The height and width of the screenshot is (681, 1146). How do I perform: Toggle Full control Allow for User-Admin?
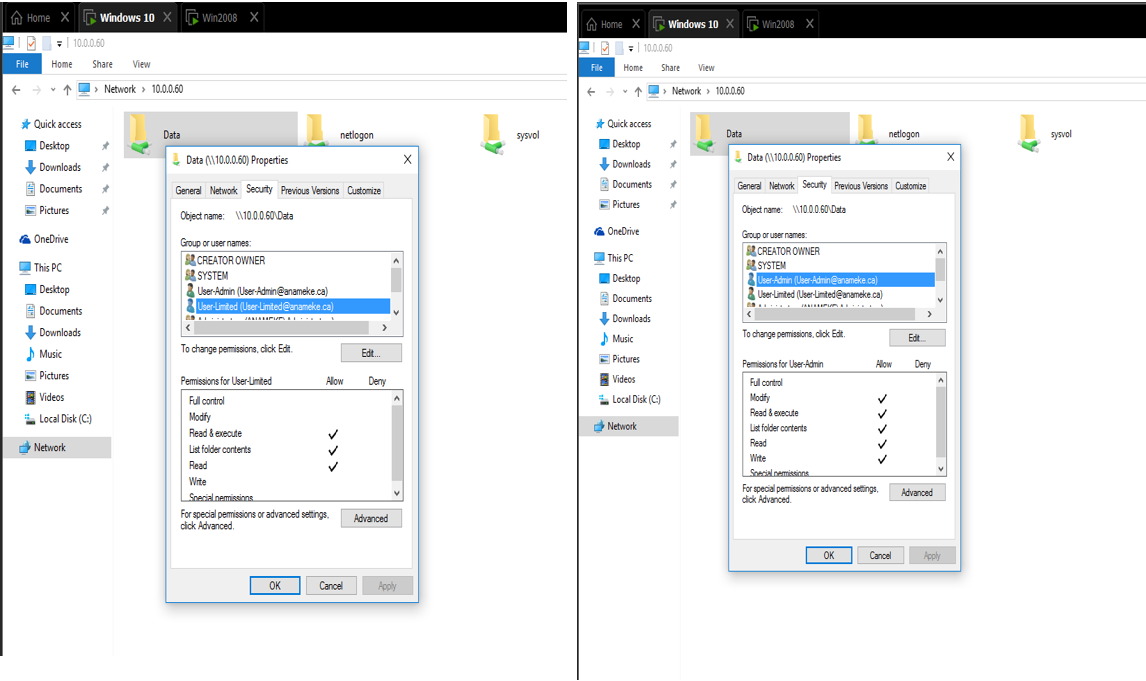point(884,382)
